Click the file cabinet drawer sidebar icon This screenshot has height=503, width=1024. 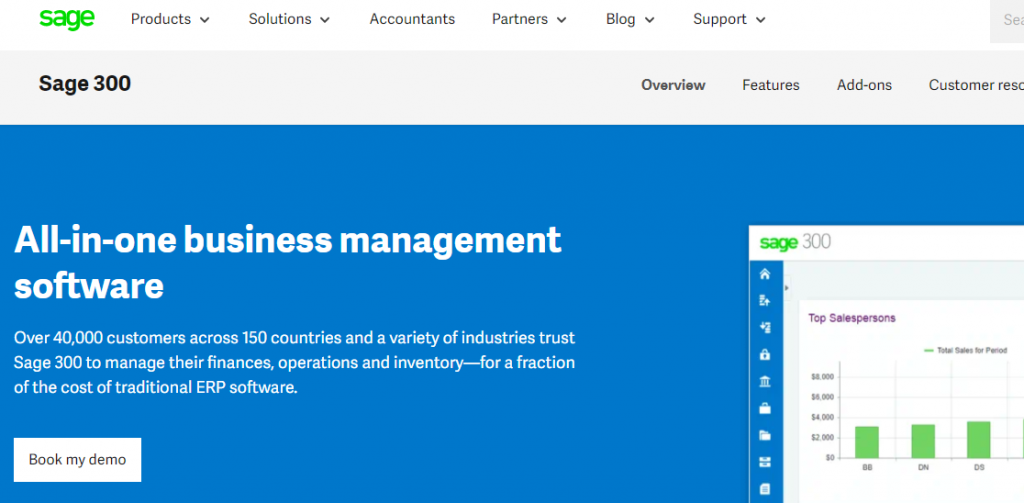coord(765,462)
